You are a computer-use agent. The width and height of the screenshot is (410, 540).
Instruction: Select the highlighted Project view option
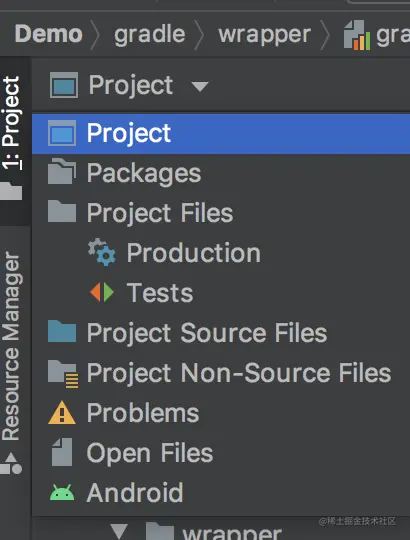point(221,133)
